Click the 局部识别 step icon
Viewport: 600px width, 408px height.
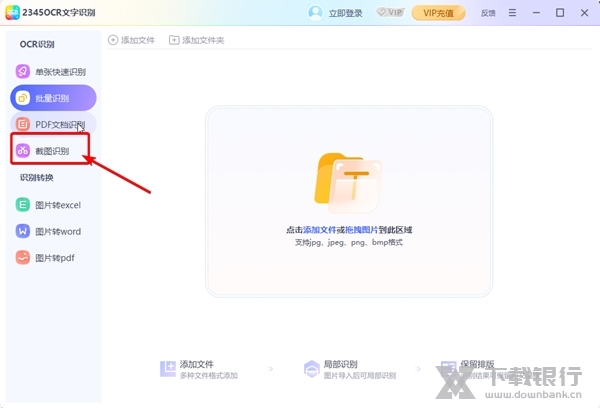[x=311, y=369]
